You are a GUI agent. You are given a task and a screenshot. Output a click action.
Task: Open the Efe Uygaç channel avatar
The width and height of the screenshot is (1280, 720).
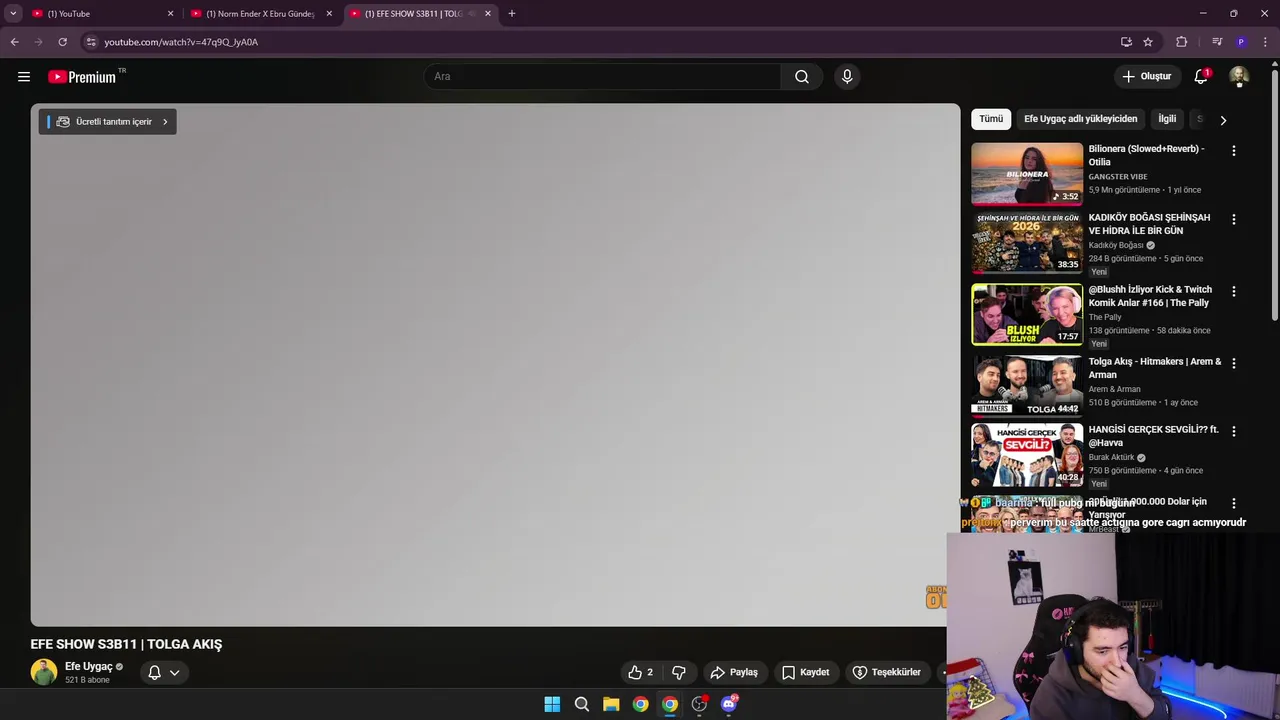[44, 672]
